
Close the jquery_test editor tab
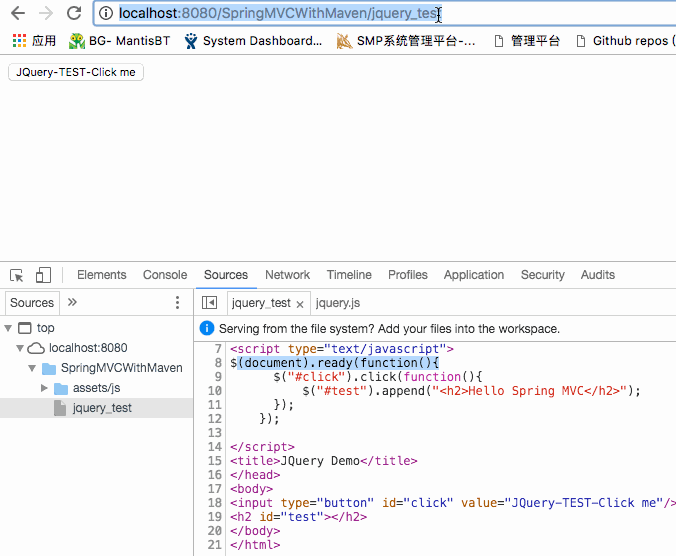300,304
